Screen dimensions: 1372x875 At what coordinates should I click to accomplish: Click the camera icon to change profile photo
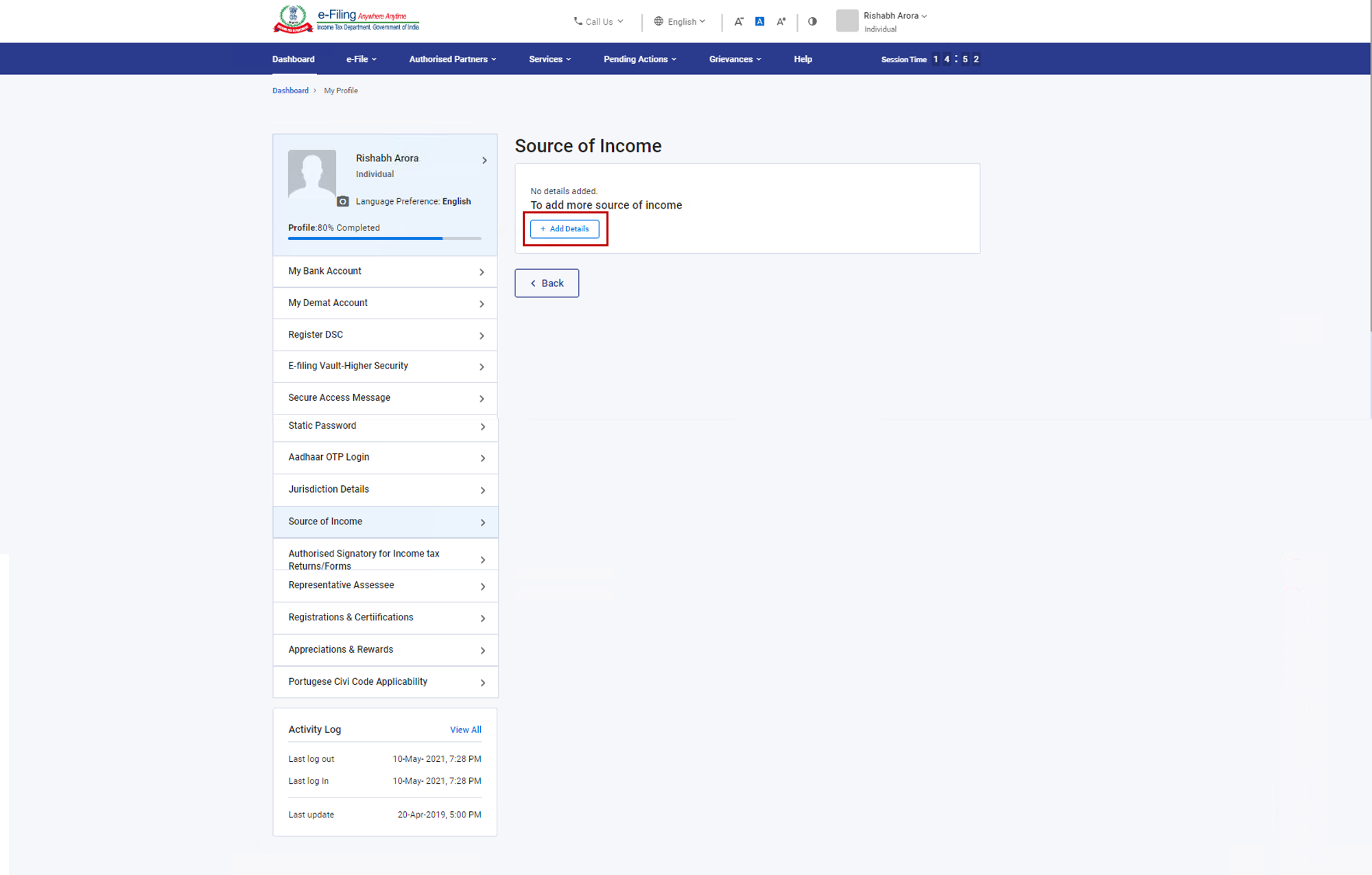[342, 201]
